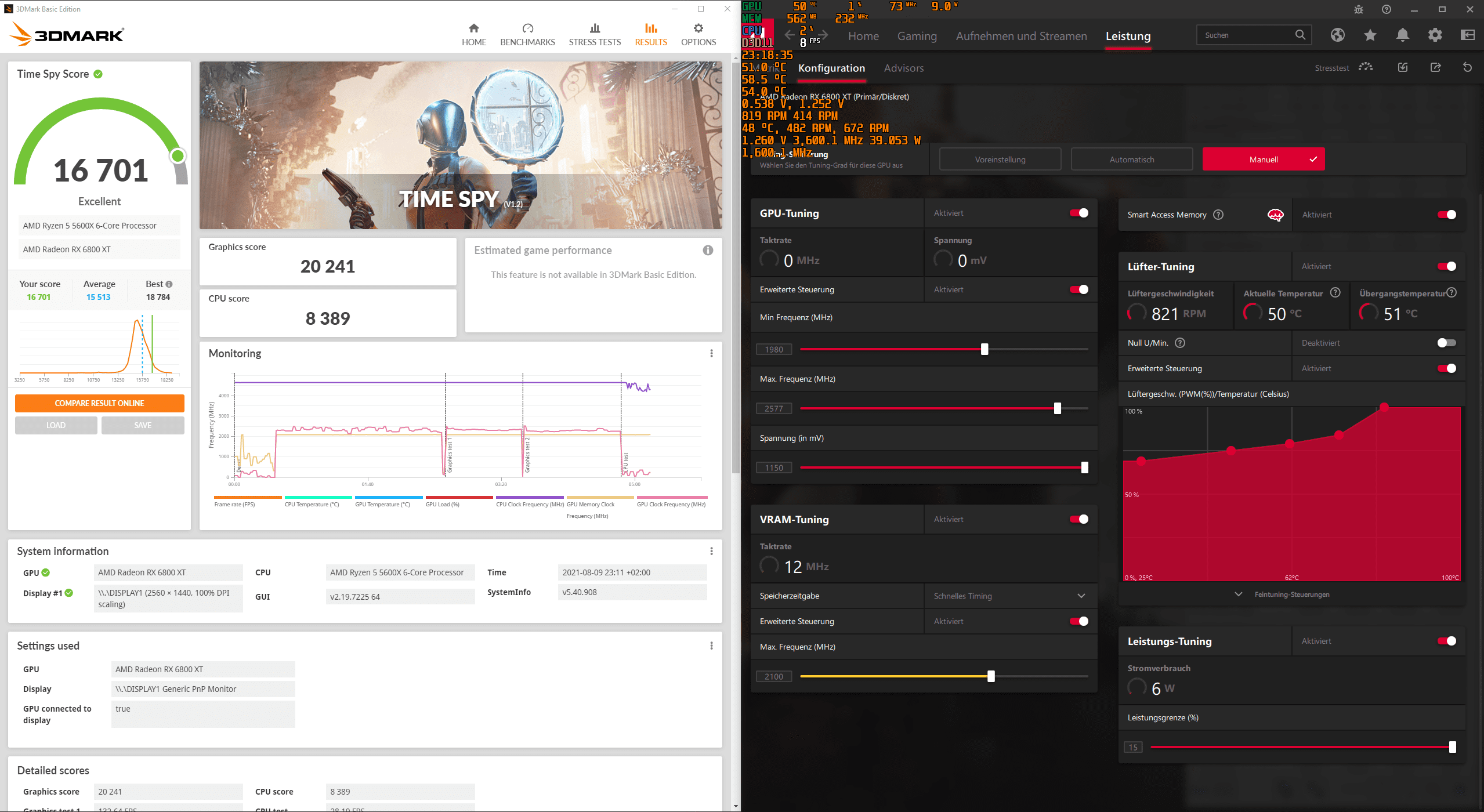Toggle Lüfter Erweiterte Steuerung switch
This screenshot has height=812, width=1484.
coord(1447,368)
